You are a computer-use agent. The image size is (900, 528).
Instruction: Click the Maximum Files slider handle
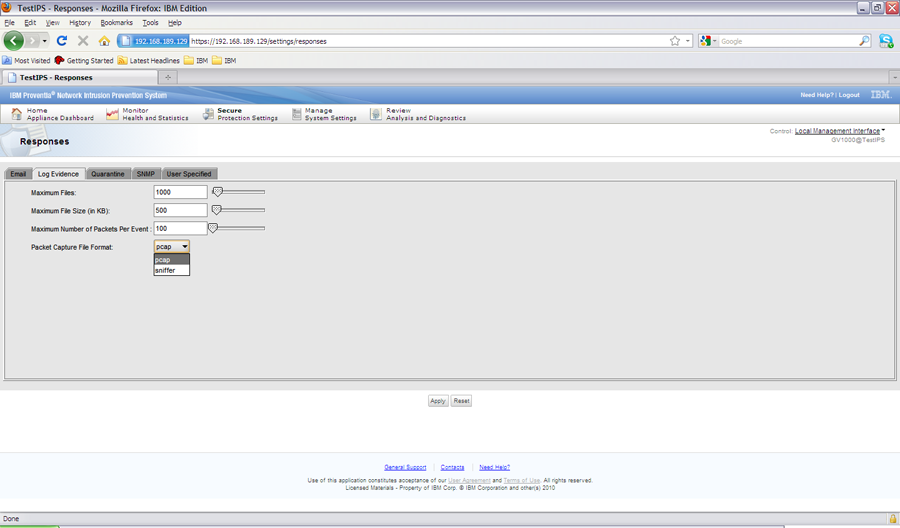point(218,192)
